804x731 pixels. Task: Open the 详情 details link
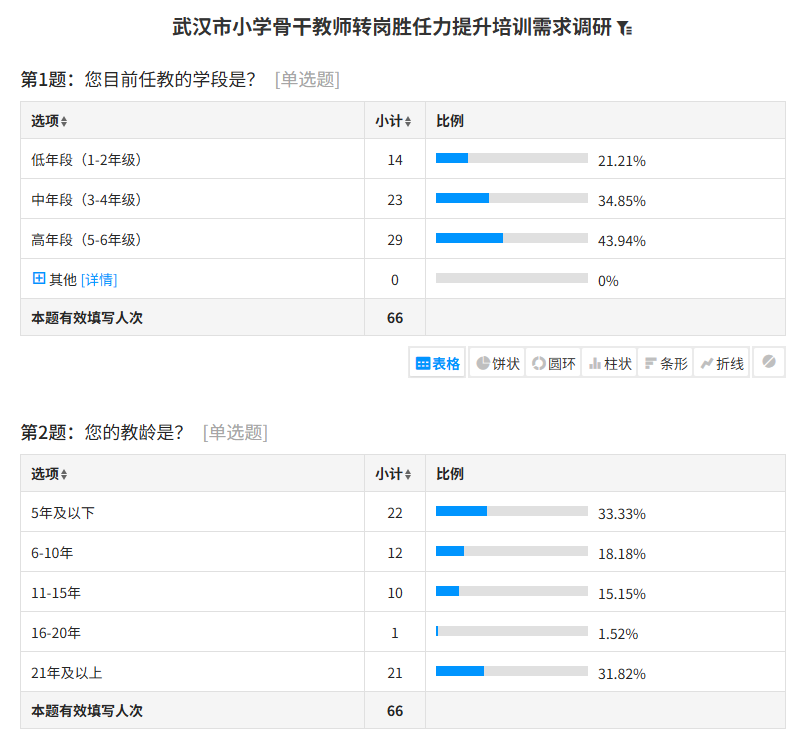tap(99, 279)
